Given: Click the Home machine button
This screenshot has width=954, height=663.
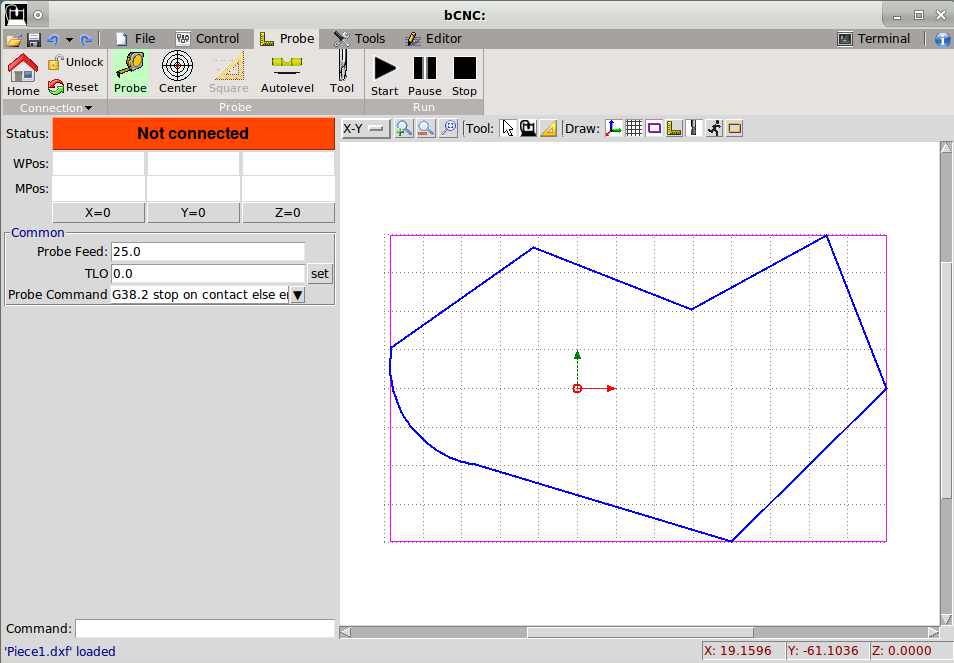Looking at the screenshot, I should click(x=23, y=75).
